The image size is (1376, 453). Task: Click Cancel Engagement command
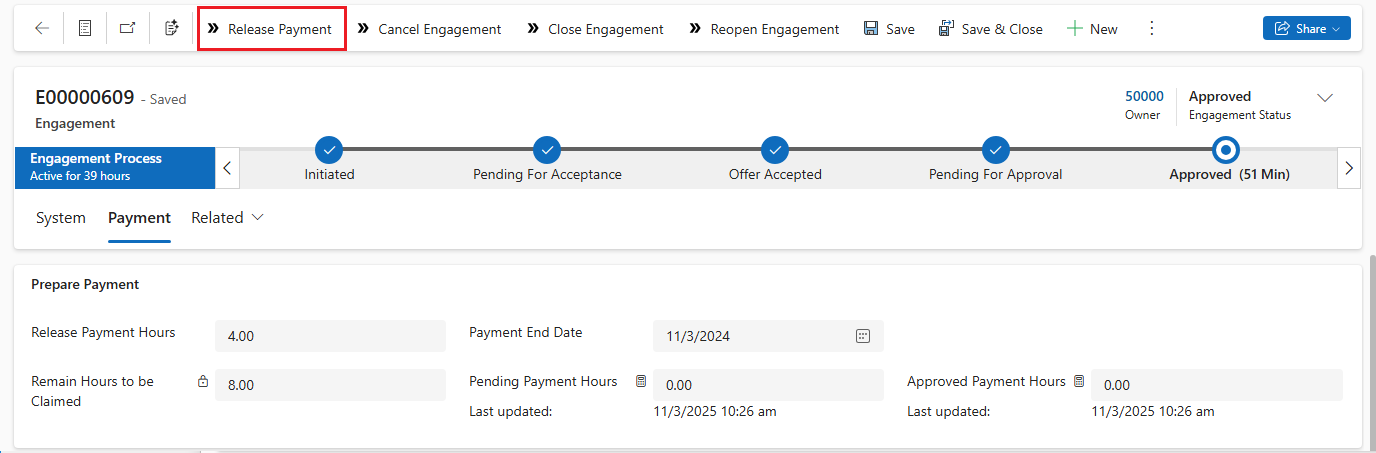pos(429,29)
